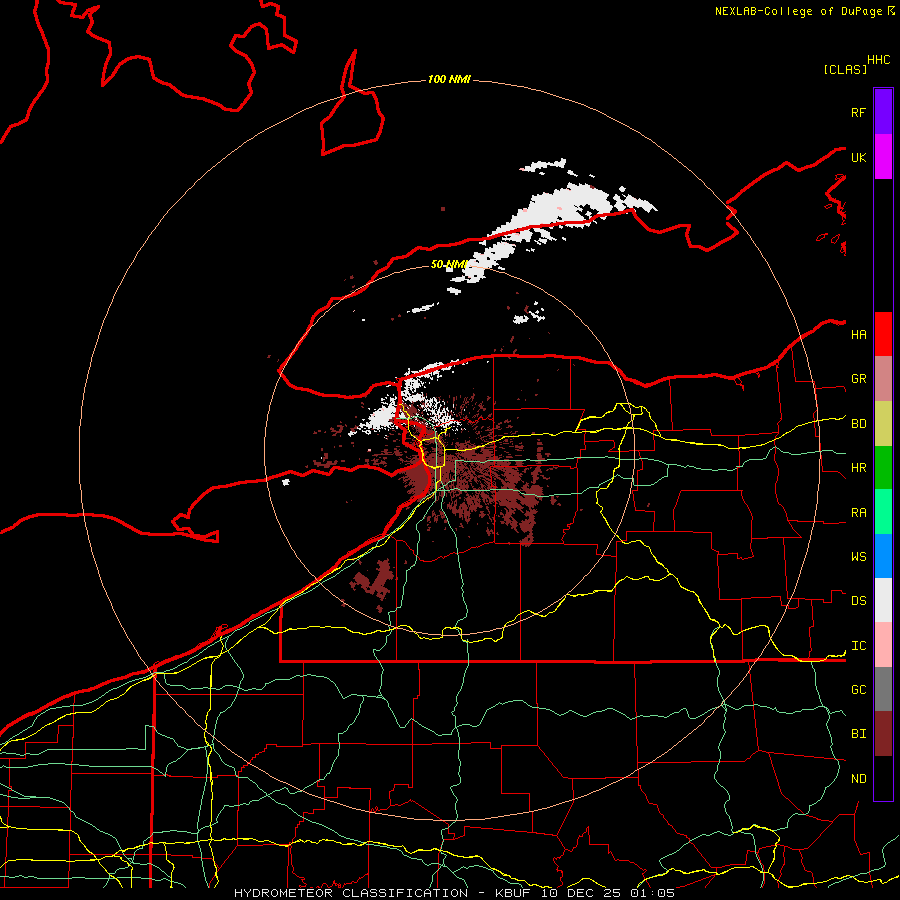Click the HA red legend swatch
This screenshot has width=900, height=900.
(x=883, y=334)
